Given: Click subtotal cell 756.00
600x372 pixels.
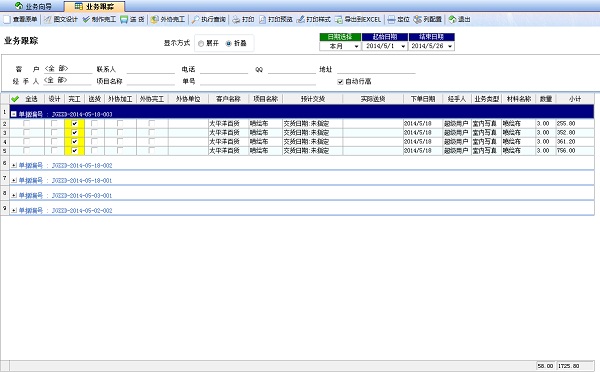Looking at the screenshot, I should coord(575,151).
